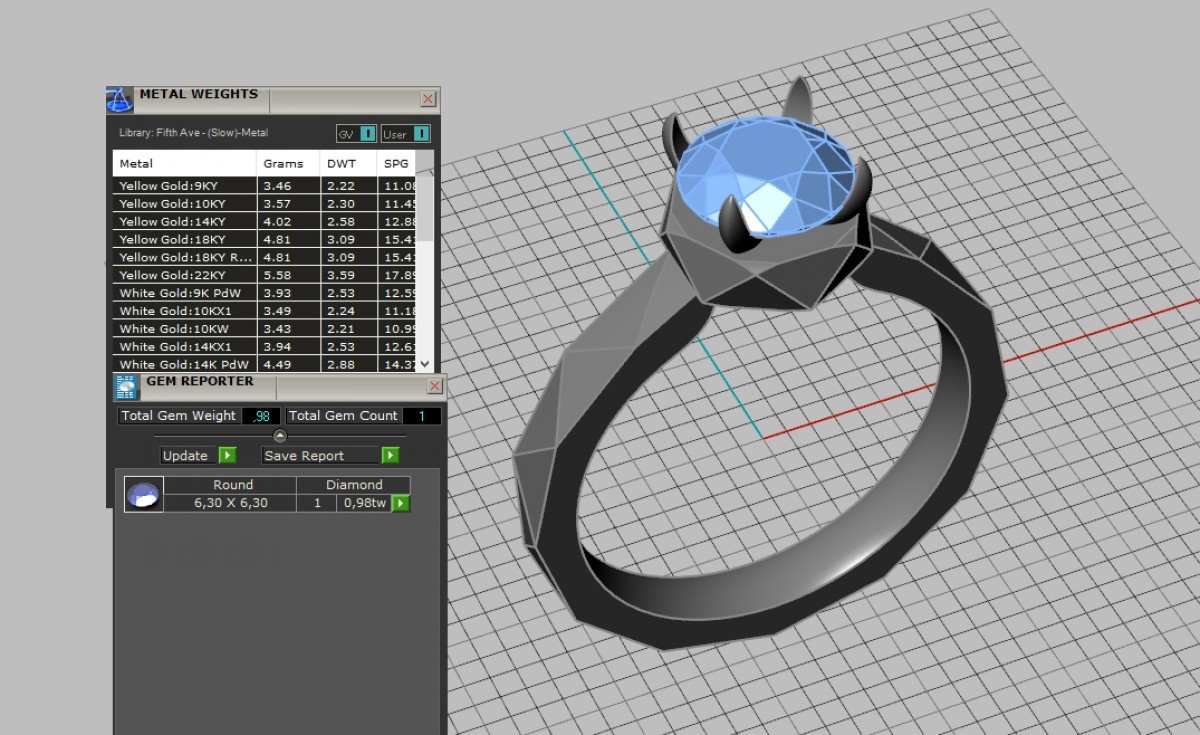
Task: Sort by the Grams column header
Action: (x=283, y=163)
